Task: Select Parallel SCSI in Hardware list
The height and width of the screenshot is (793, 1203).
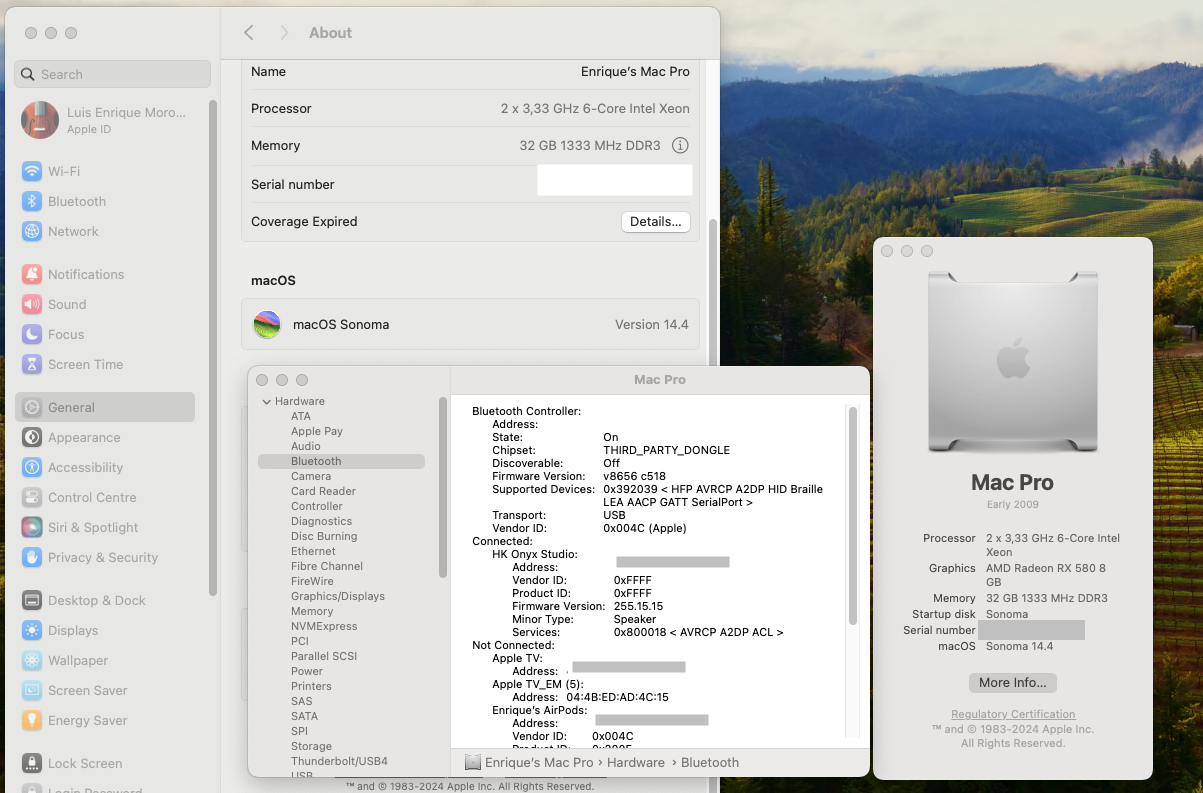Action: pyautogui.click(x=324, y=656)
